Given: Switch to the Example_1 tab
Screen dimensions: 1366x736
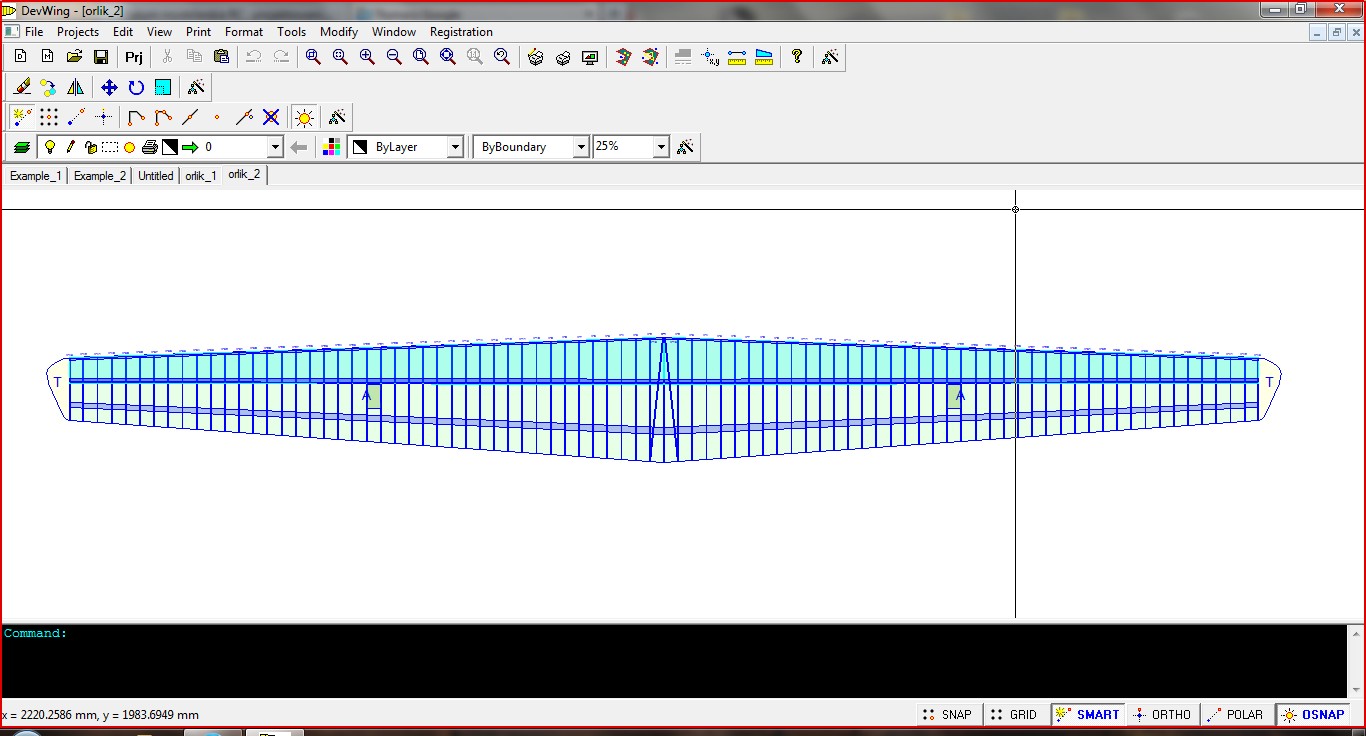Looking at the screenshot, I should click(36, 176).
